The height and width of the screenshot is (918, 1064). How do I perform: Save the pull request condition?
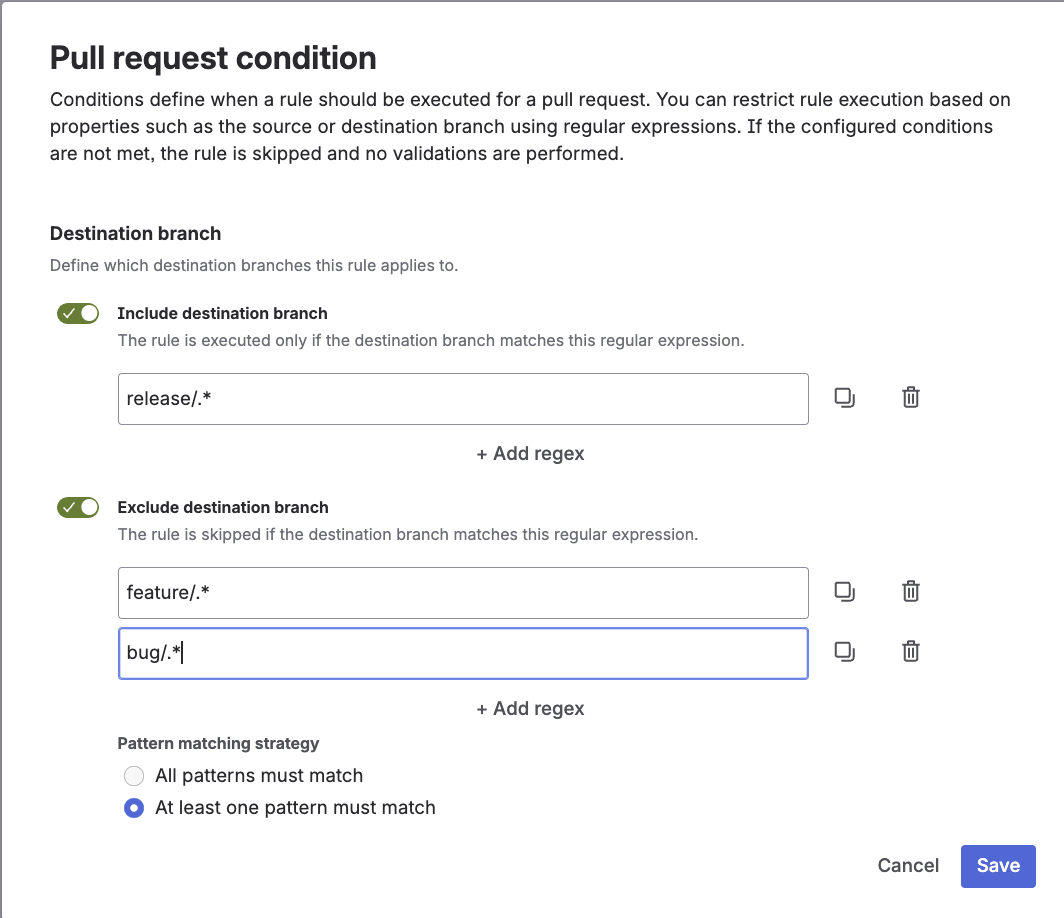pos(998,866)
